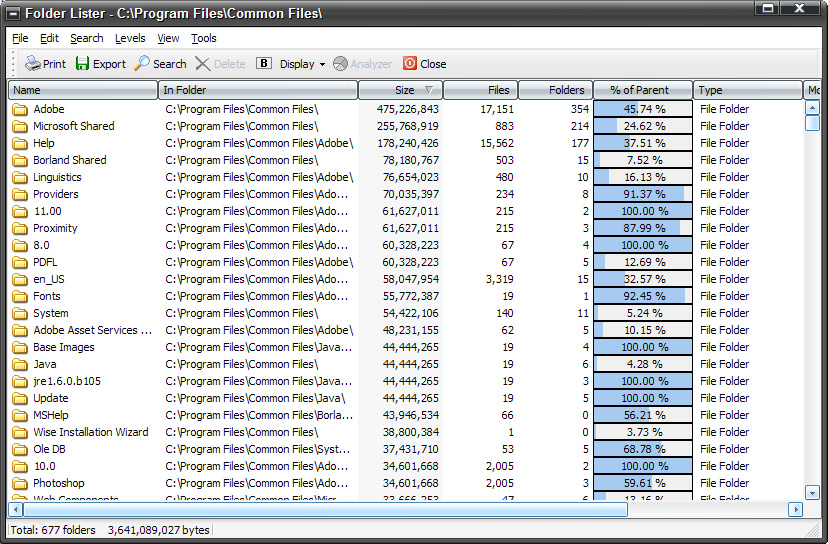828x544 pixels.
Task: Click the horizontal scrollbar right arrow
Action: coord(796,509)
